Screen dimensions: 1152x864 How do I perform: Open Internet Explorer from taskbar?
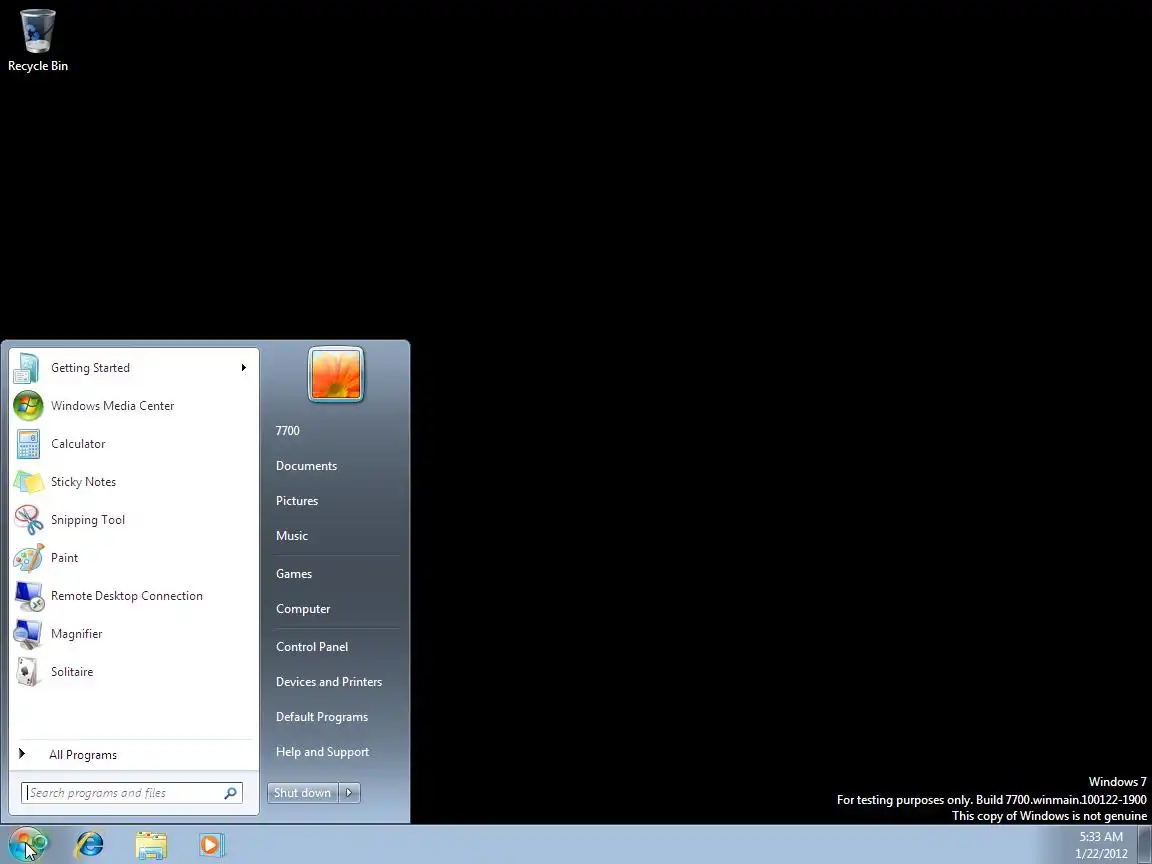[90, 845]
